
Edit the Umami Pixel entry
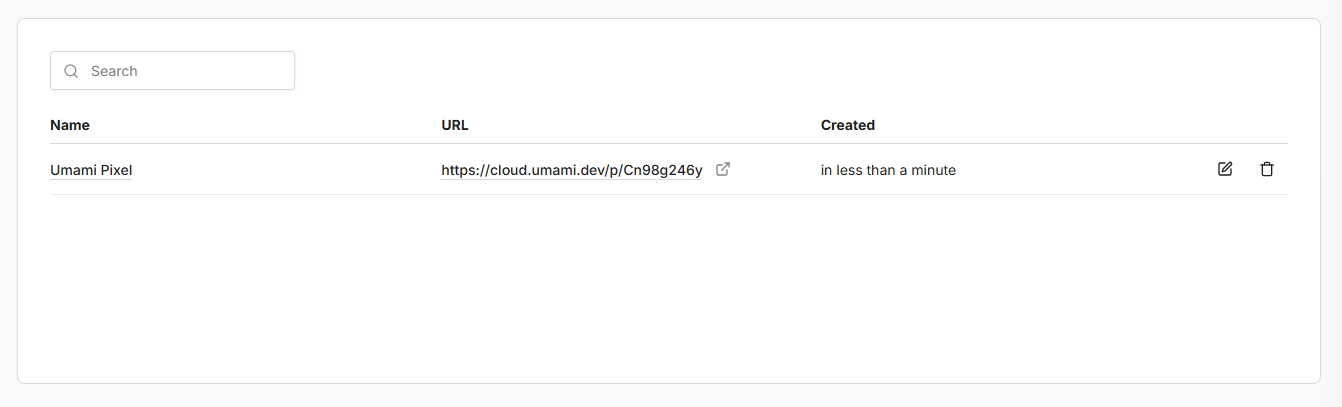coord(1225,169)
